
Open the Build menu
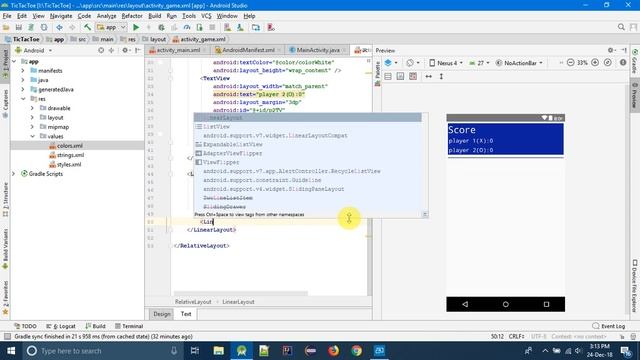154,16
